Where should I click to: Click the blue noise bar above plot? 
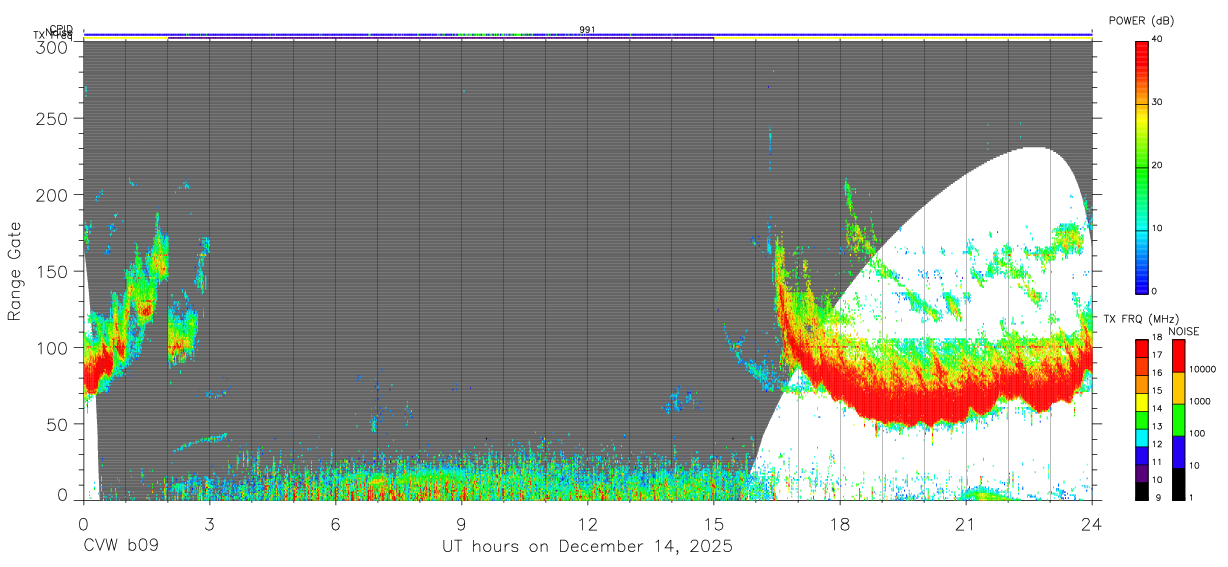pyautogui.click(x=588, y=34)
